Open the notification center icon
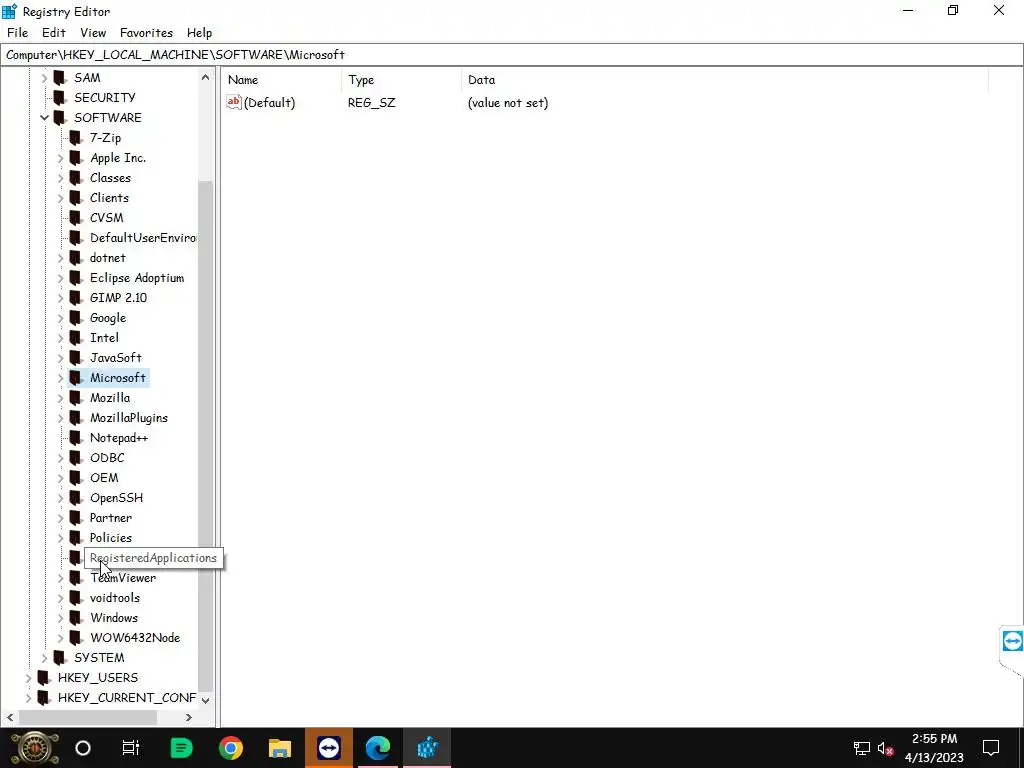This screenshot has width=1024, height=768. pyautogui.click(x=991, y=748)
